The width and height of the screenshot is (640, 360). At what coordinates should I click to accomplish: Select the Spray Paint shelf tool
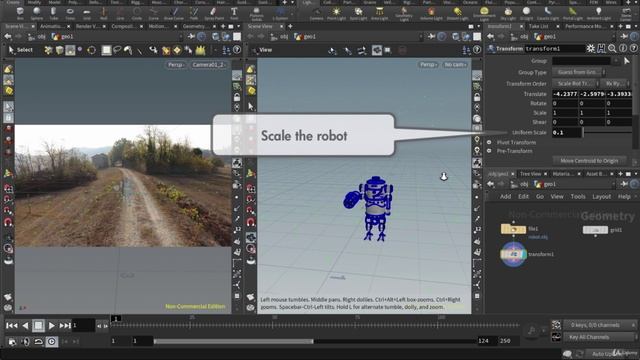213,13
